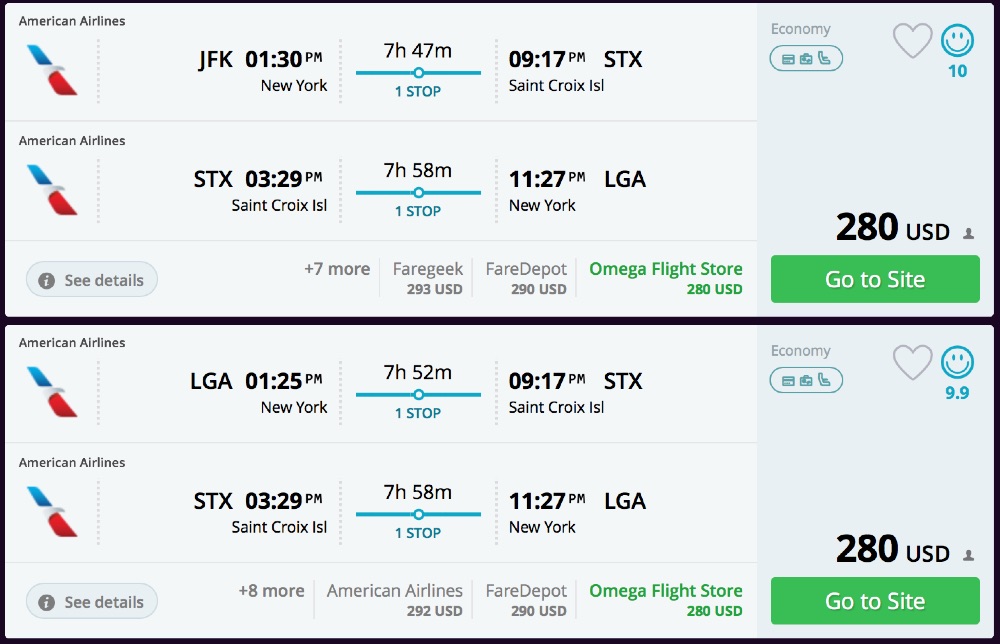Click the info icon next to See details
1000x644 pixels.
(x=47, y=280)
